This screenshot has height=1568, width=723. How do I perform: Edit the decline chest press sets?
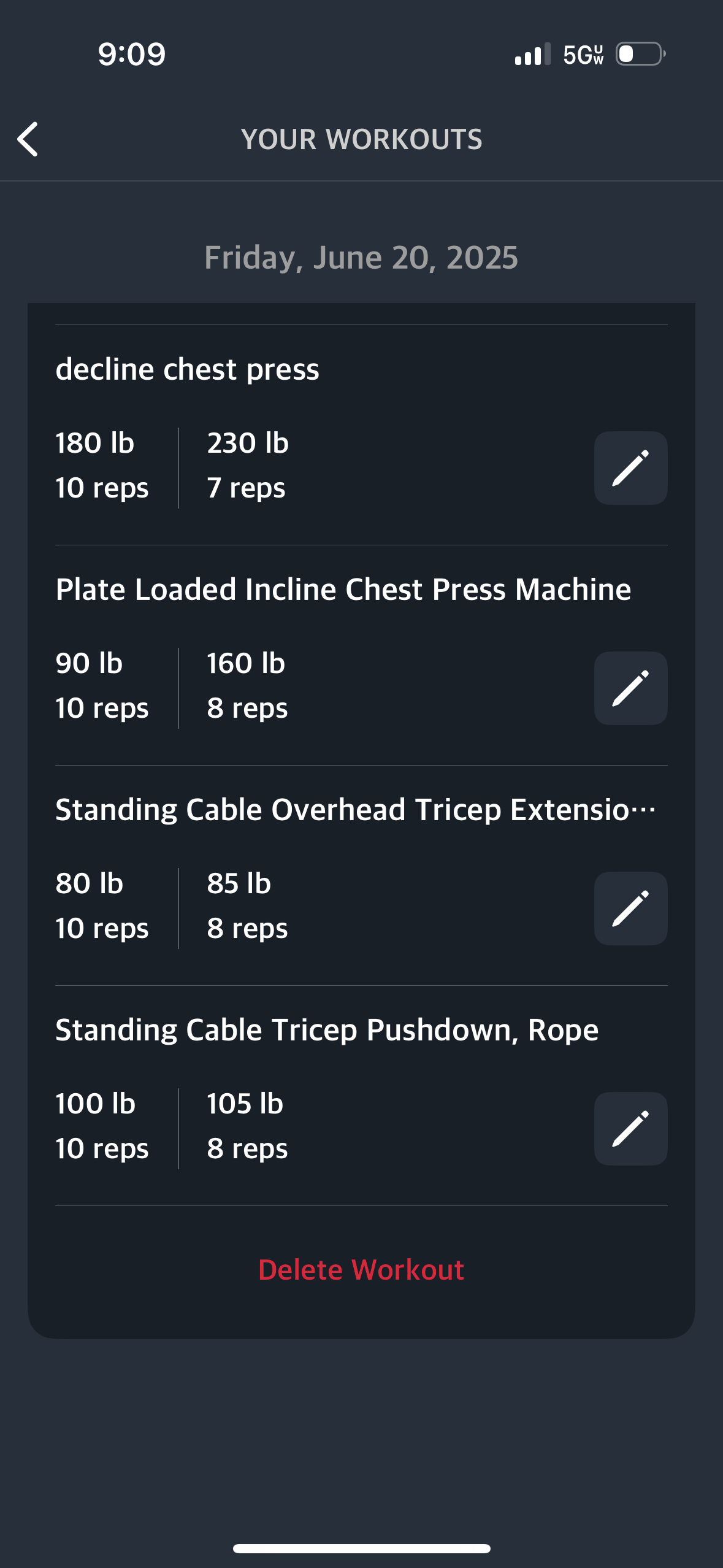point(630,468)
